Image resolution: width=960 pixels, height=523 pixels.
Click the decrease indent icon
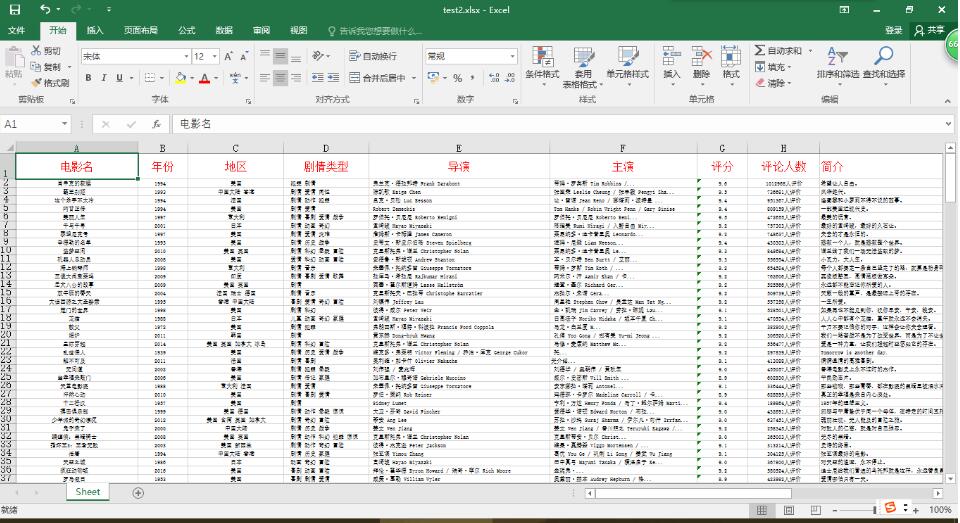(317, 78)
